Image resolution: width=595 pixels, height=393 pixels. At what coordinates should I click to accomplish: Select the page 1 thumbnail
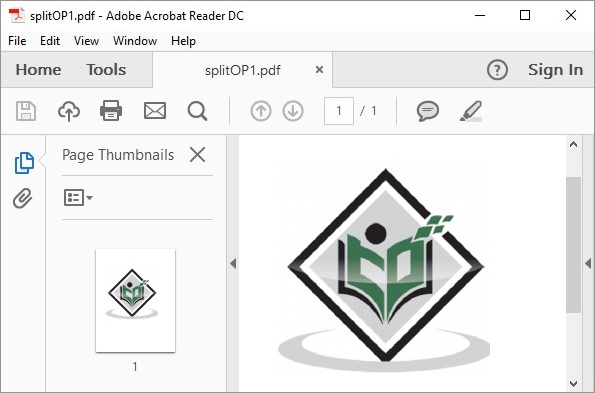pyautogui.click(x=135, y=300)
